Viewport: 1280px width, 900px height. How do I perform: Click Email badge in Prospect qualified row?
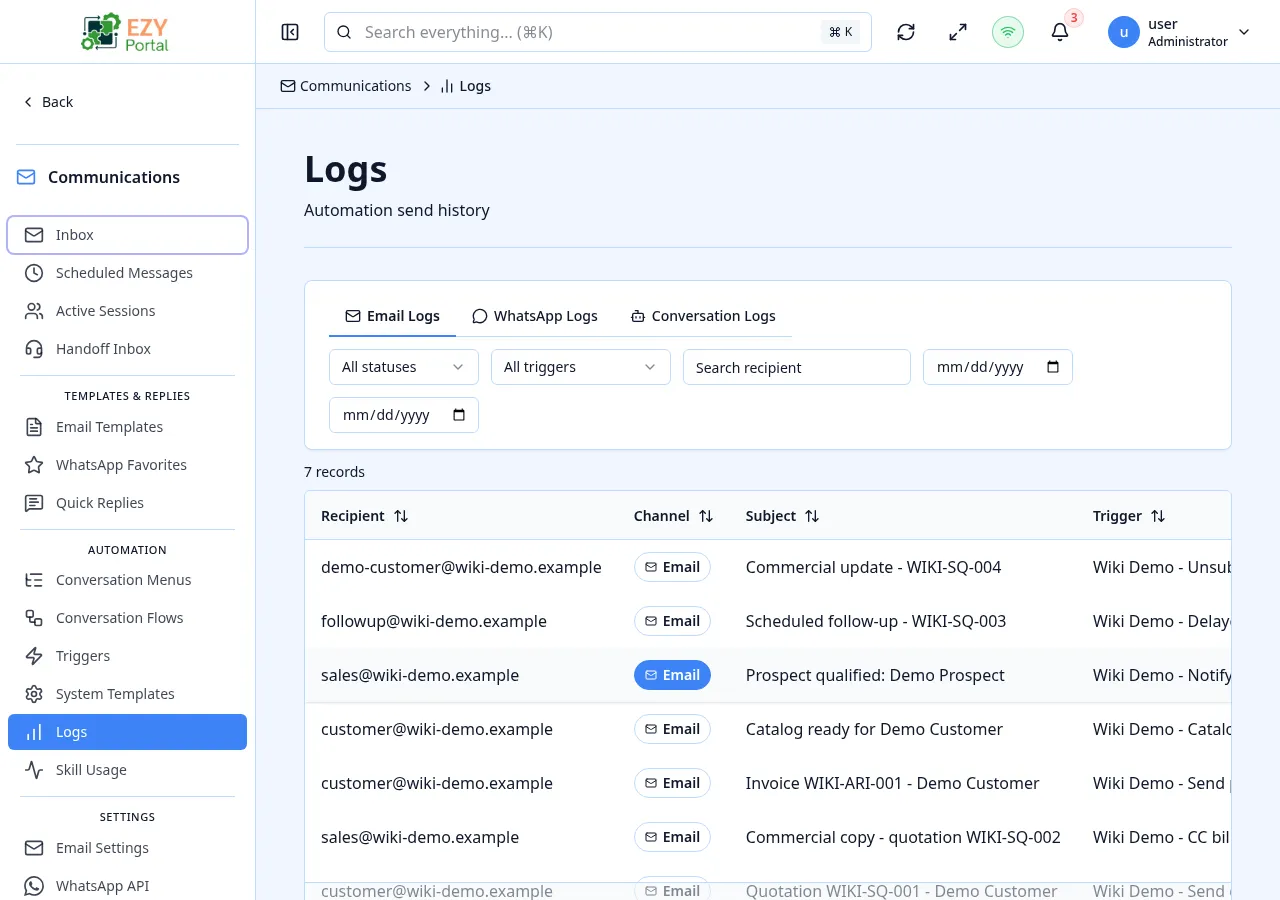[672, 675]
